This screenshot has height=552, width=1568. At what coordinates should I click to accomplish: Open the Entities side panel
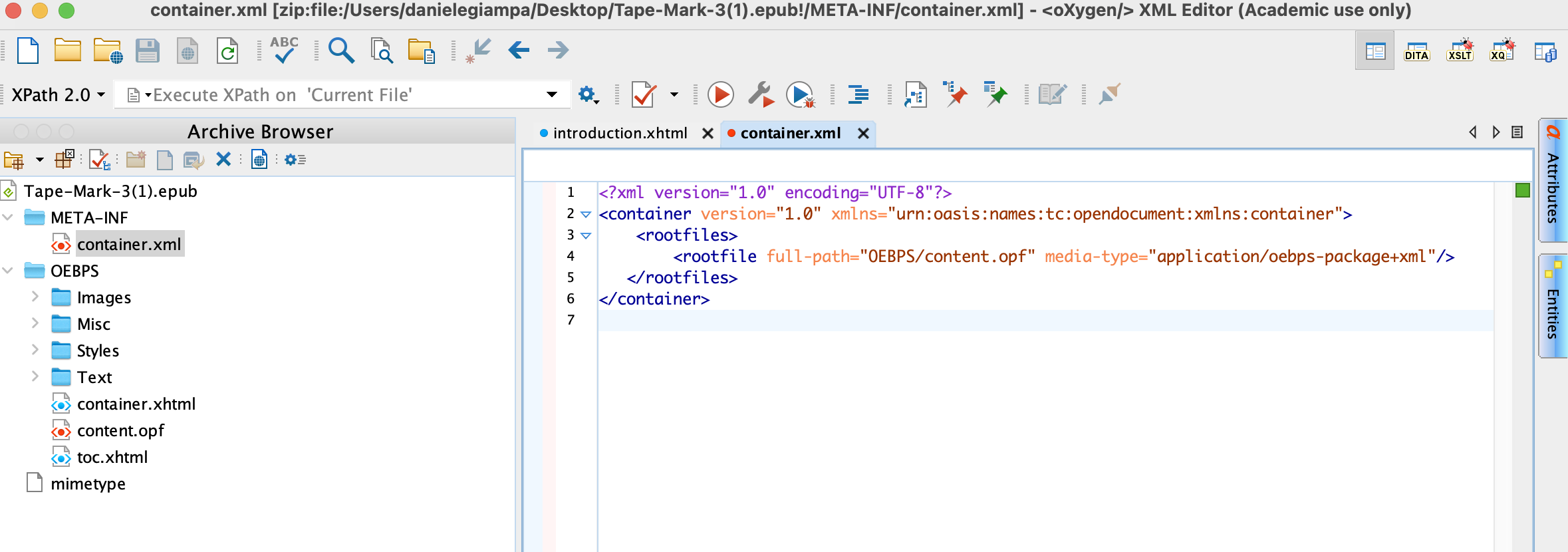(1553, 306)
